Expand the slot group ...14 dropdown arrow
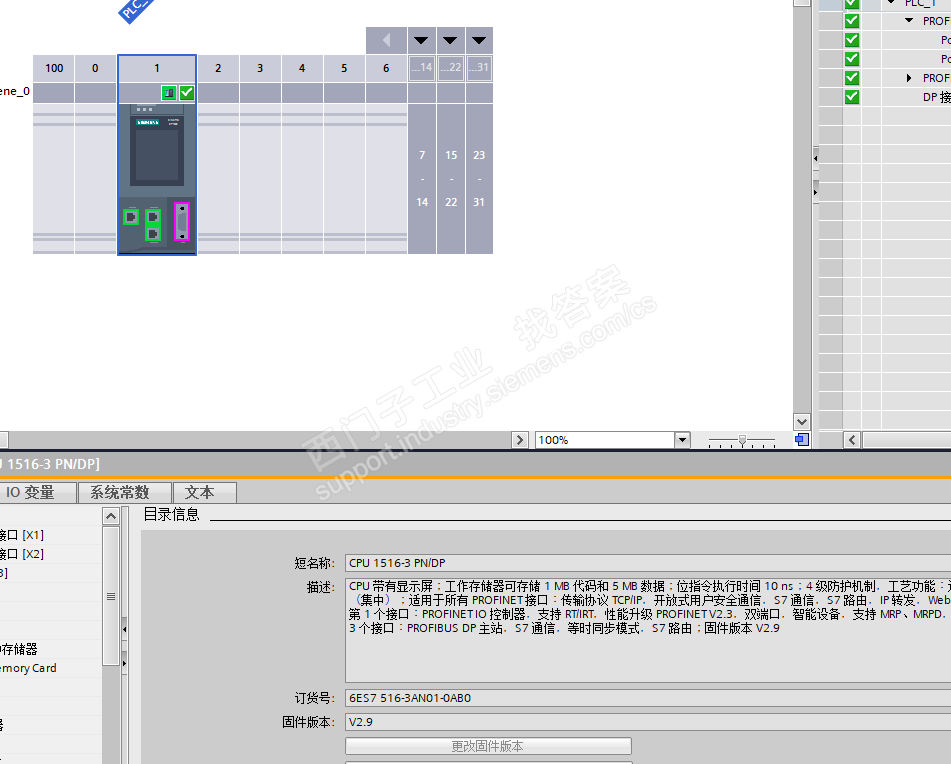951x764 pixels. (422, 41)
